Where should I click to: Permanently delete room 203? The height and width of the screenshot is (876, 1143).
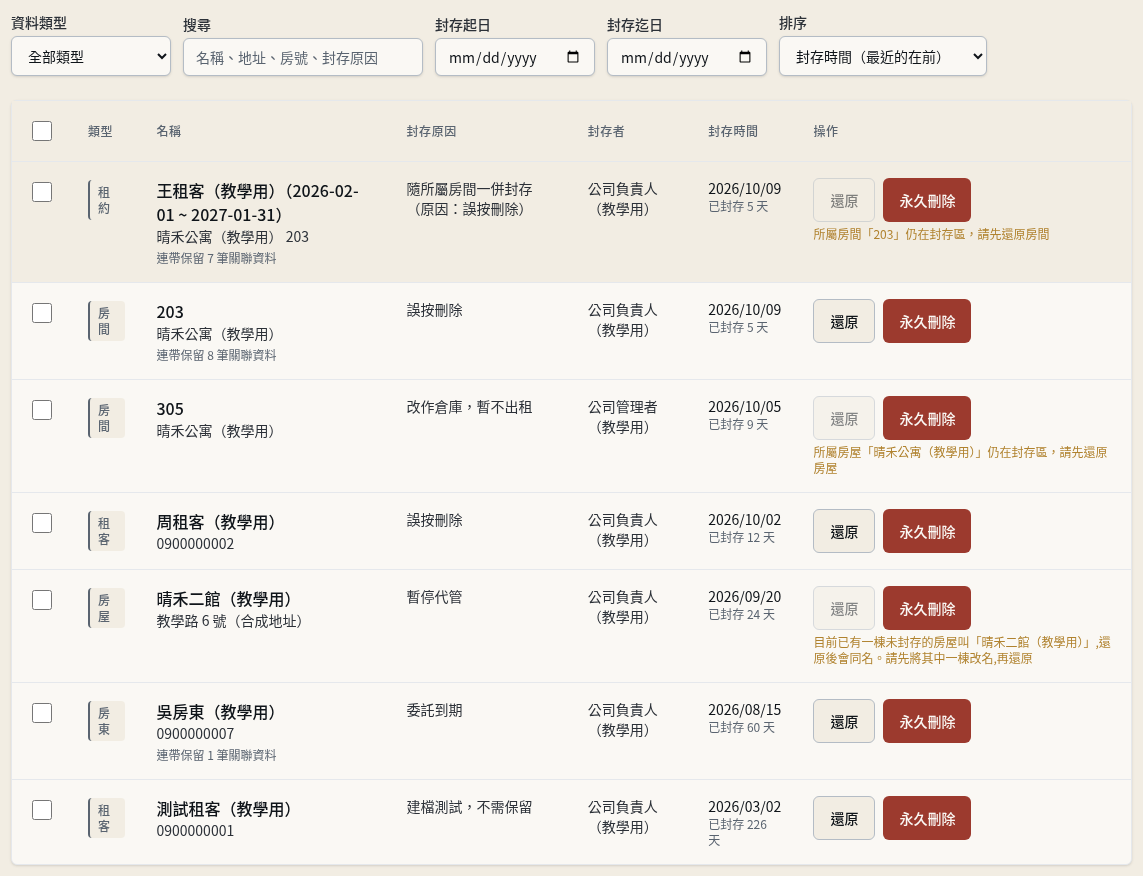(x=927, y=321)
